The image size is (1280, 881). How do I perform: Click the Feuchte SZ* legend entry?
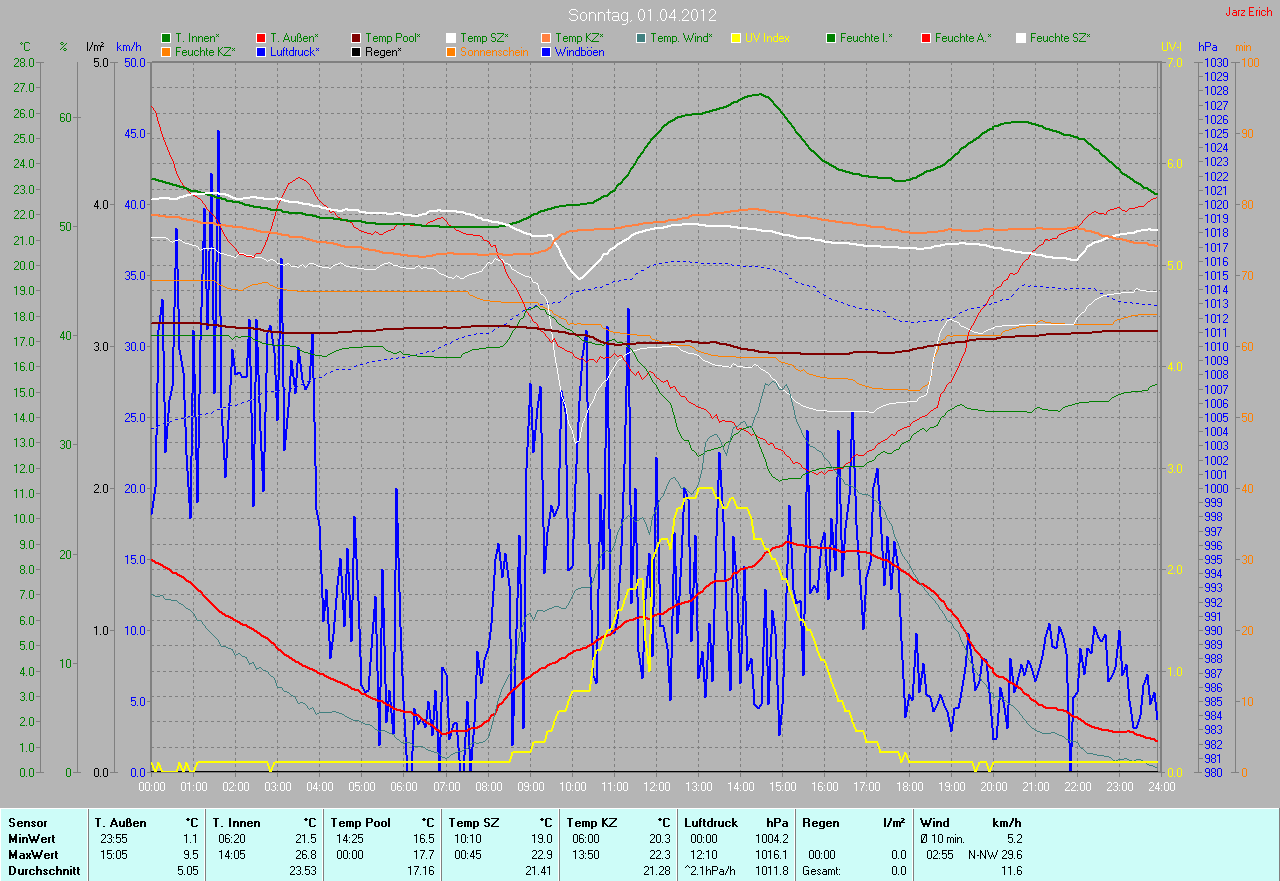[x=1060, y=38]
